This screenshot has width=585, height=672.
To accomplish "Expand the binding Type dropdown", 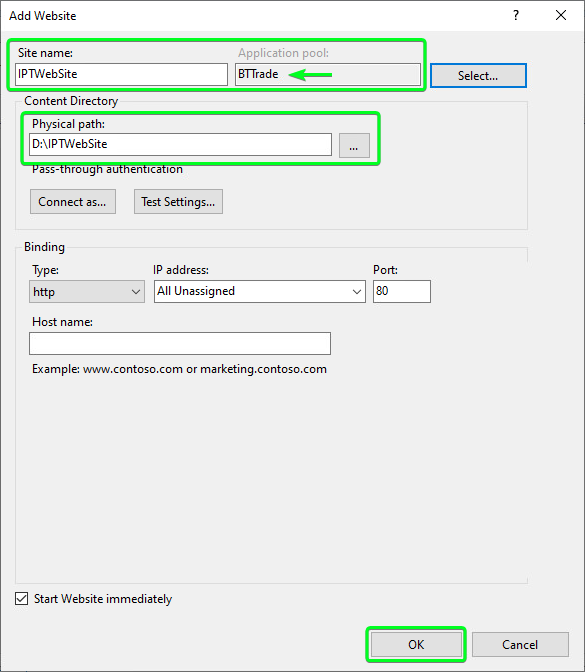I will 87,292.
